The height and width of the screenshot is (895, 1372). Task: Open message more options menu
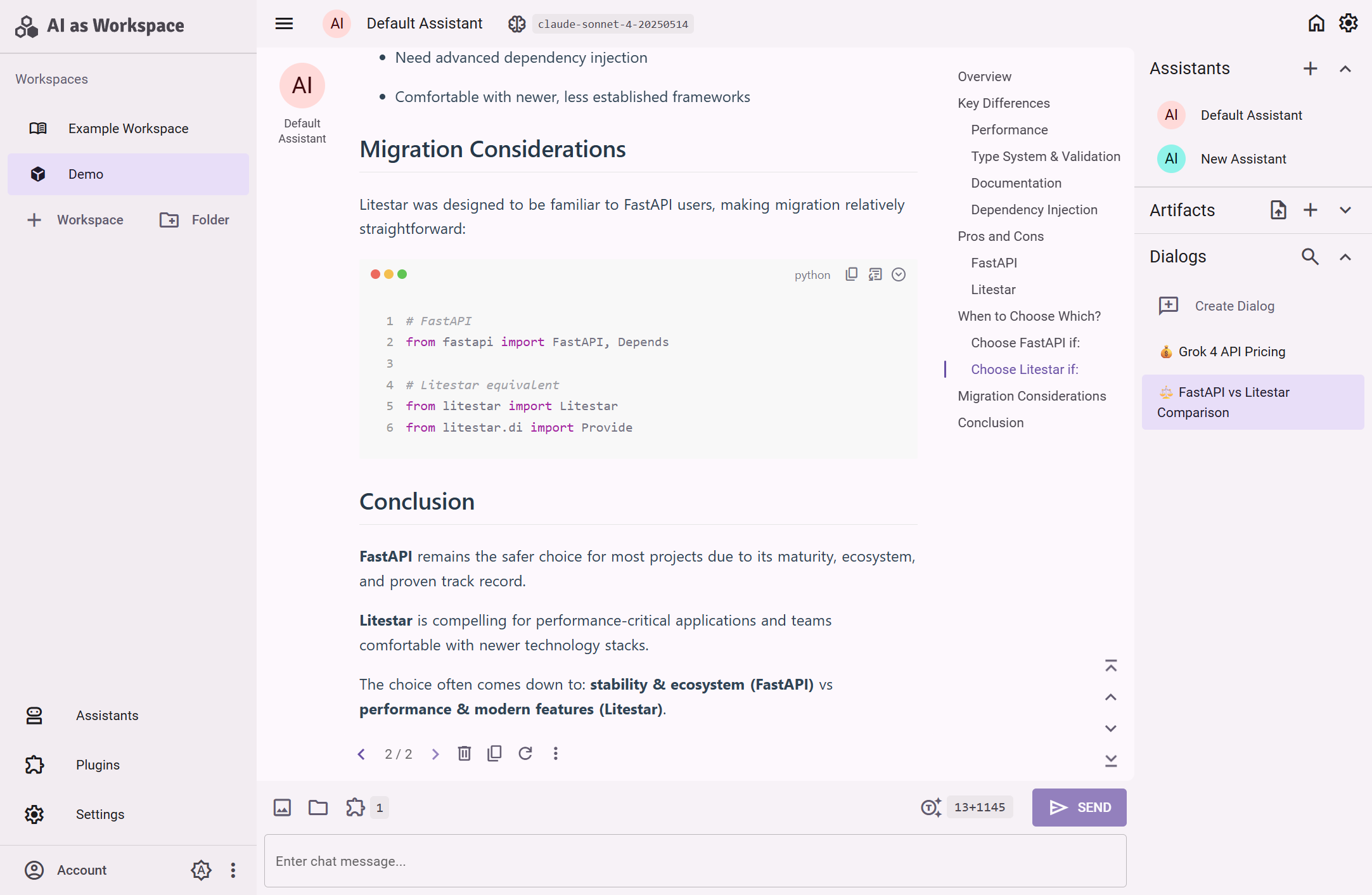(555, 753)
